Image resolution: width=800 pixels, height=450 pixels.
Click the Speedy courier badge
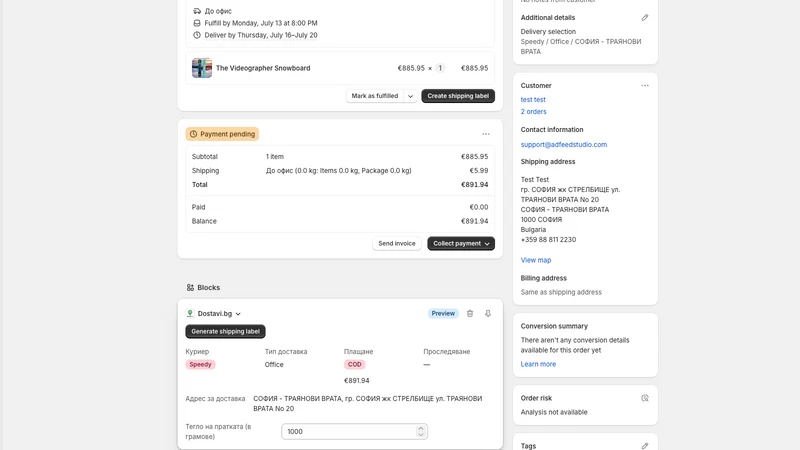(200, 364)
